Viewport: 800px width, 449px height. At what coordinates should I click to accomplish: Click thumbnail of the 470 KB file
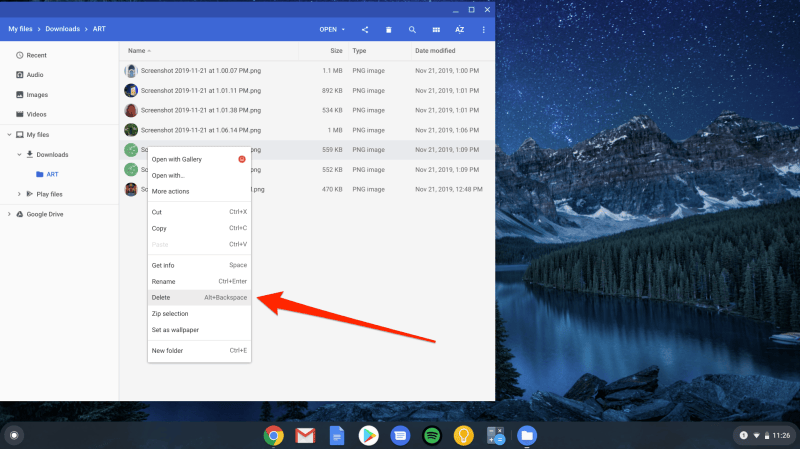131,189
